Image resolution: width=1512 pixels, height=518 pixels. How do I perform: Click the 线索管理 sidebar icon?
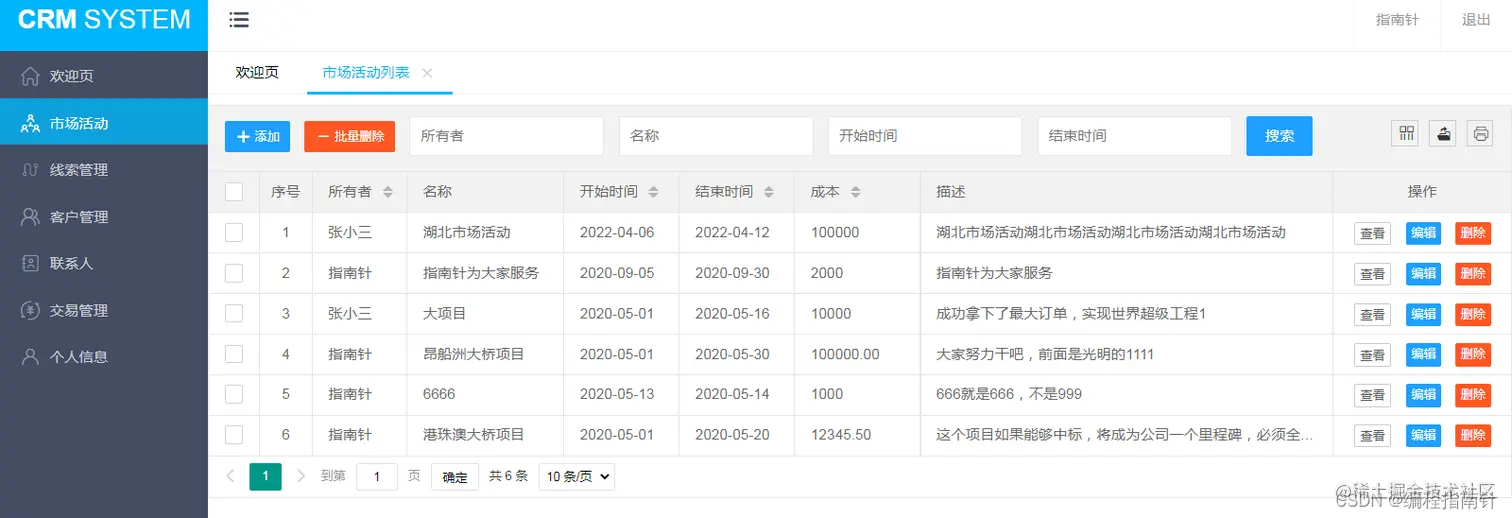30,170
